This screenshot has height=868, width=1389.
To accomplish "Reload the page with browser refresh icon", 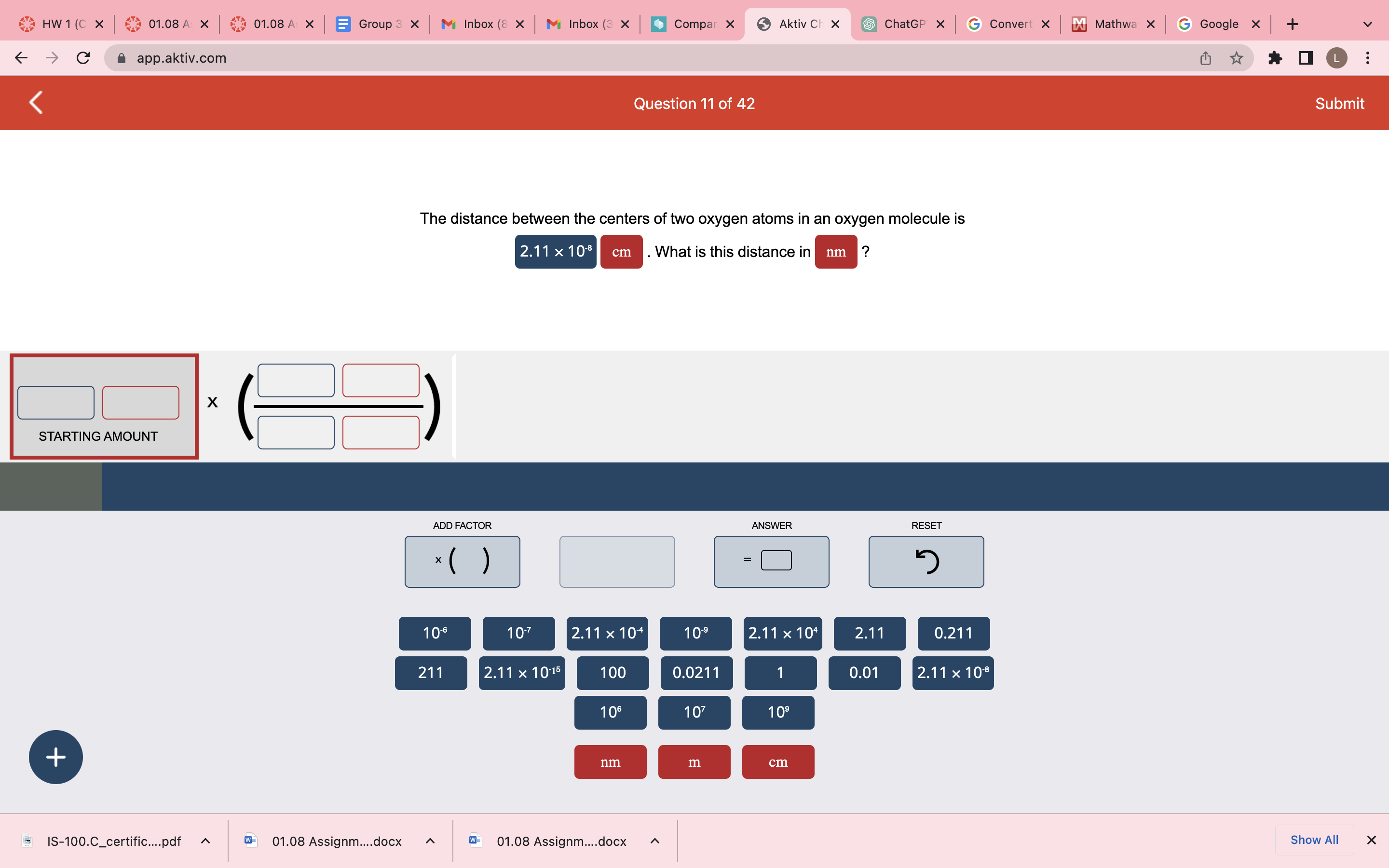I will [x=83, y=58].
